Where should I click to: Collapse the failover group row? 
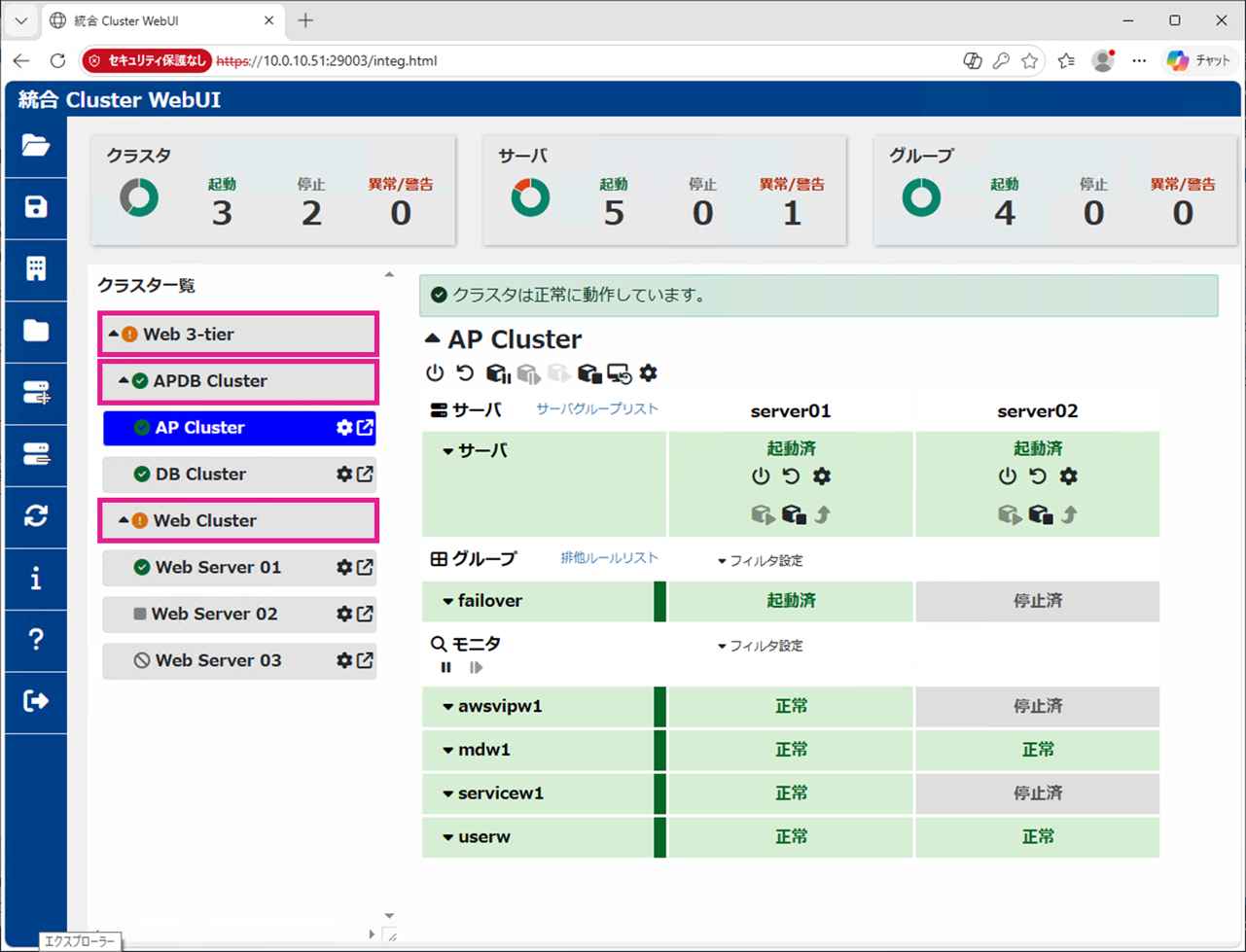pyautogui.click(x=447, y=602)
